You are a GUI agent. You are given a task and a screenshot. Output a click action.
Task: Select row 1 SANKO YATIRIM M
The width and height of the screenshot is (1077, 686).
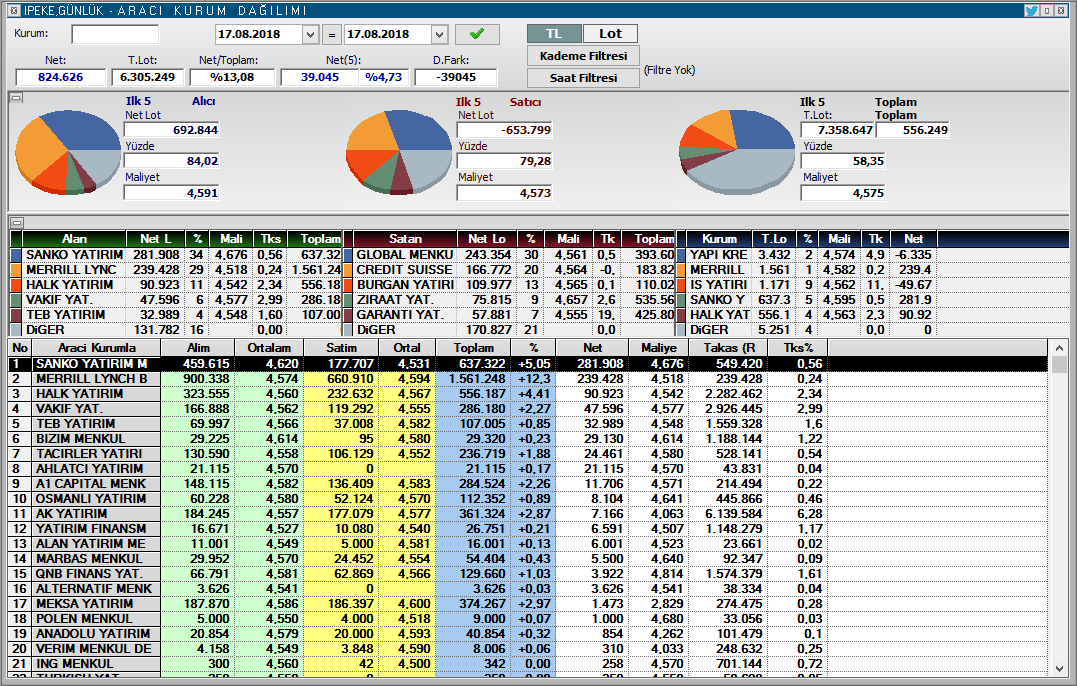click(528, 364)
